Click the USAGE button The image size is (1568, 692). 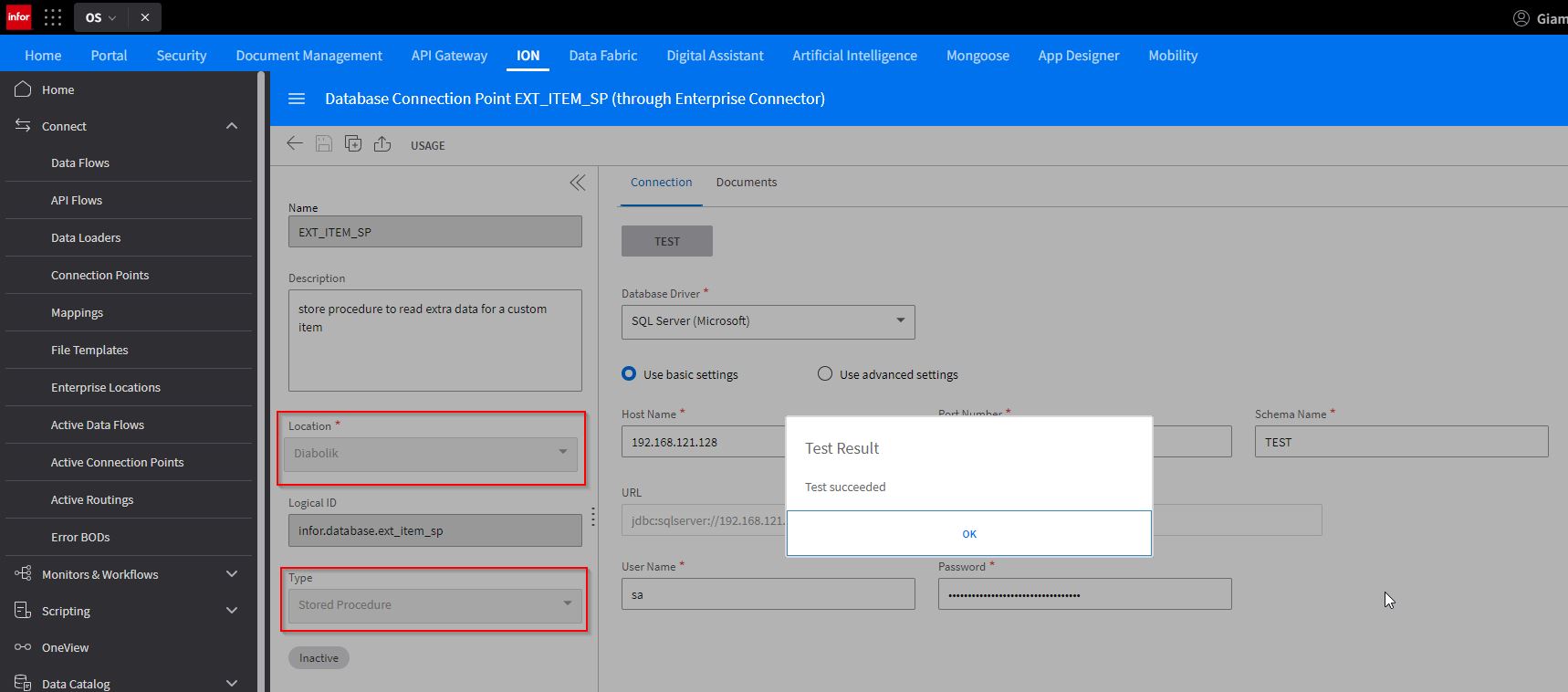(x=427, y=145)
